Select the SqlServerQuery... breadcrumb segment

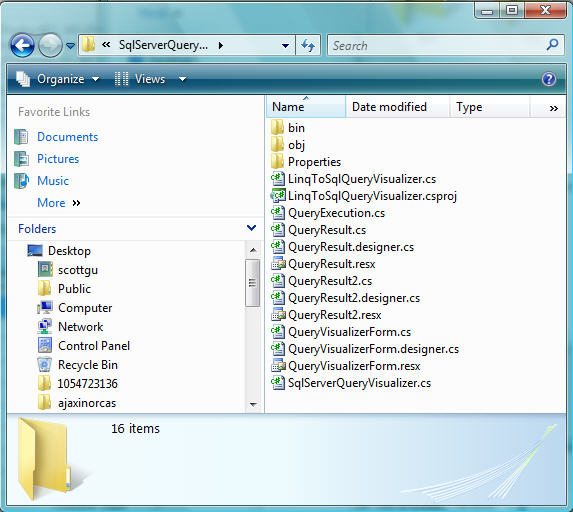coord(163,45)
